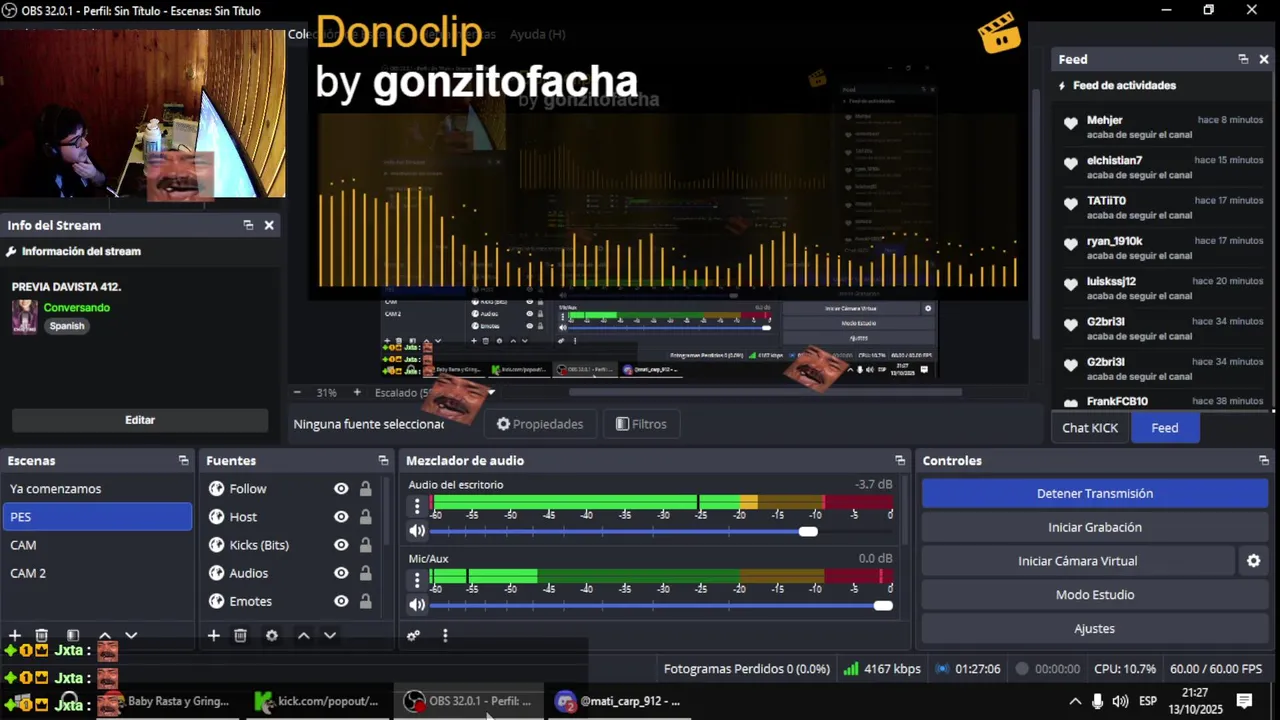Viewport: 1280px width, 720px height.
Task: Undock the Escenas panel
Action: click(183, 460)
